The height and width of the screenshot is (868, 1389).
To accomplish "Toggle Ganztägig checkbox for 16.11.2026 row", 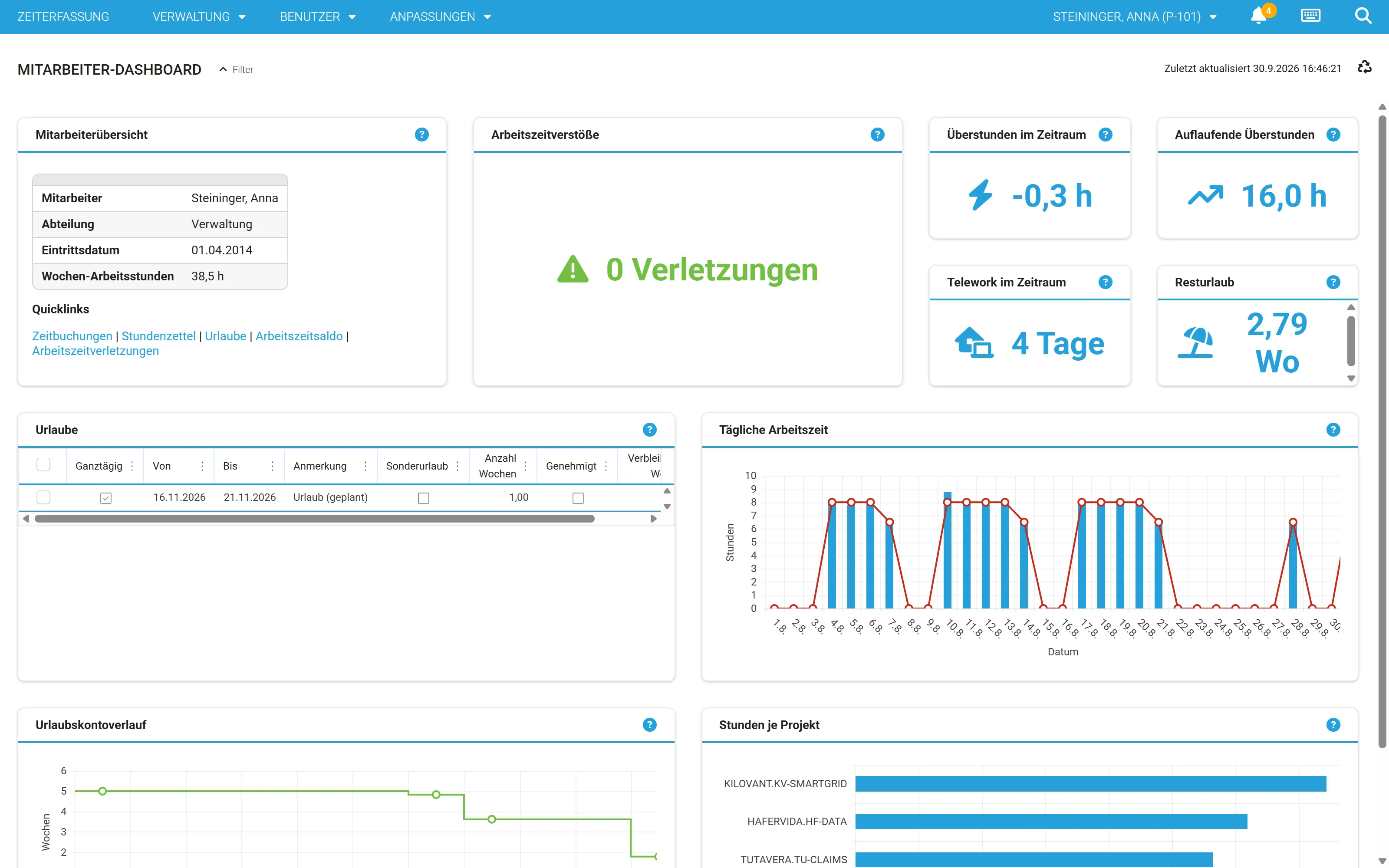I will click(x=105, y=498).
